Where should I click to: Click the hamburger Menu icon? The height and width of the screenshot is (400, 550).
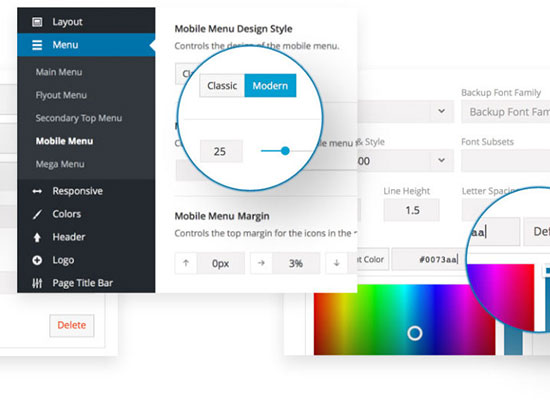point(37,45)
